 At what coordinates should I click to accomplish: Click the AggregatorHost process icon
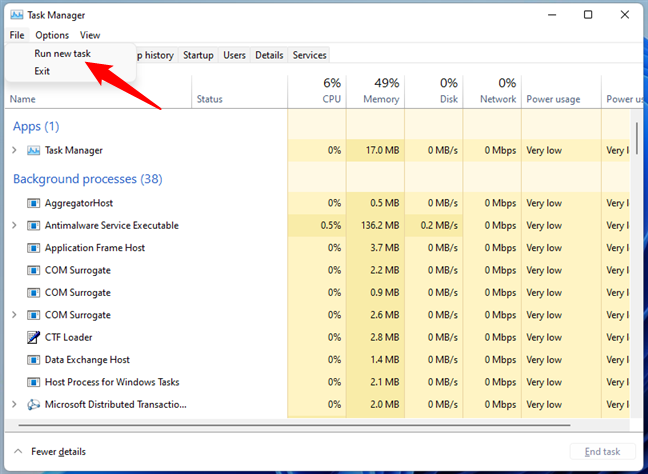pyautogui.click(x=33, y=203)
